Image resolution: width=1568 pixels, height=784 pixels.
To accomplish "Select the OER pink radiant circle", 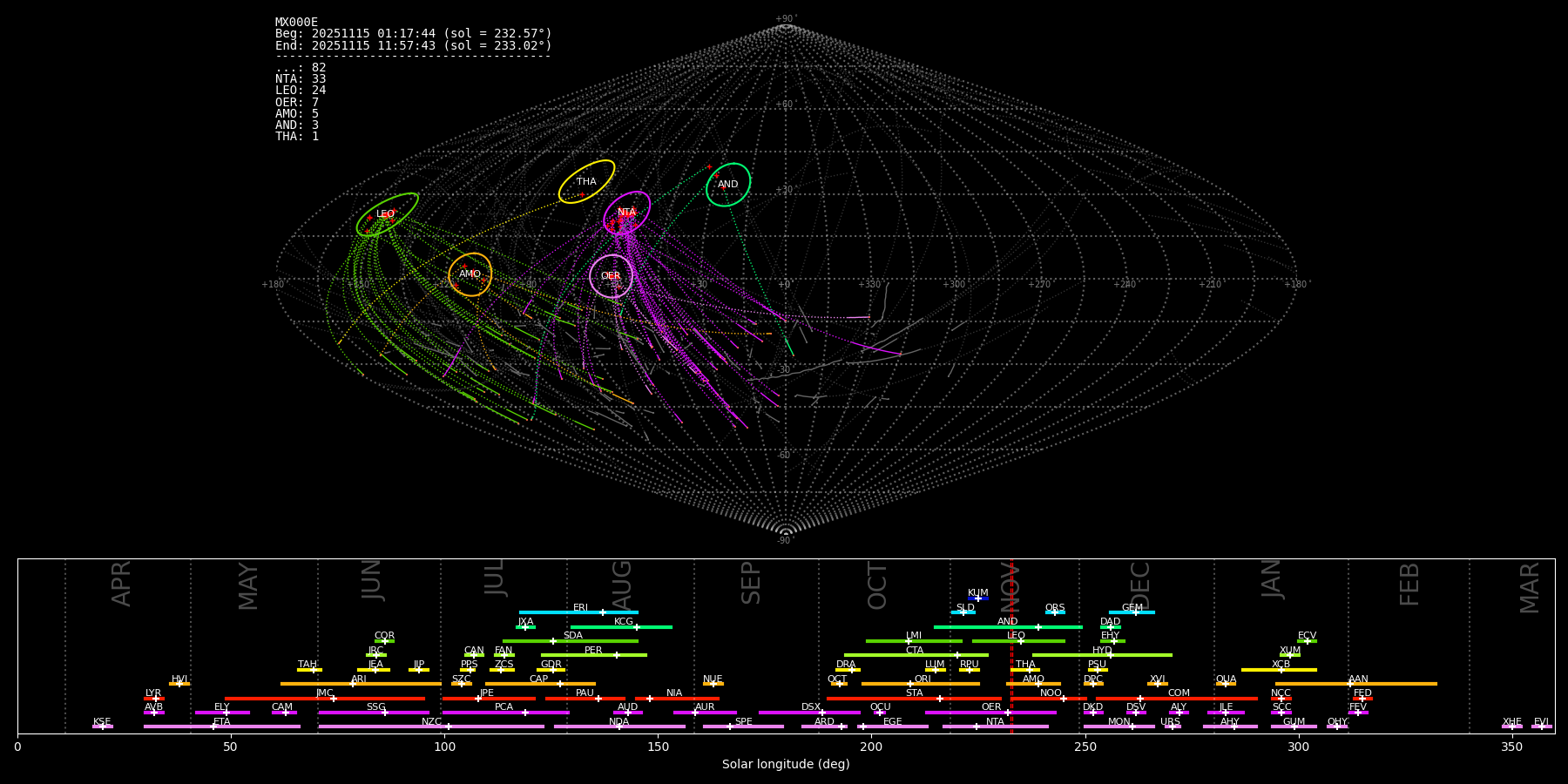I will point(612,276).
